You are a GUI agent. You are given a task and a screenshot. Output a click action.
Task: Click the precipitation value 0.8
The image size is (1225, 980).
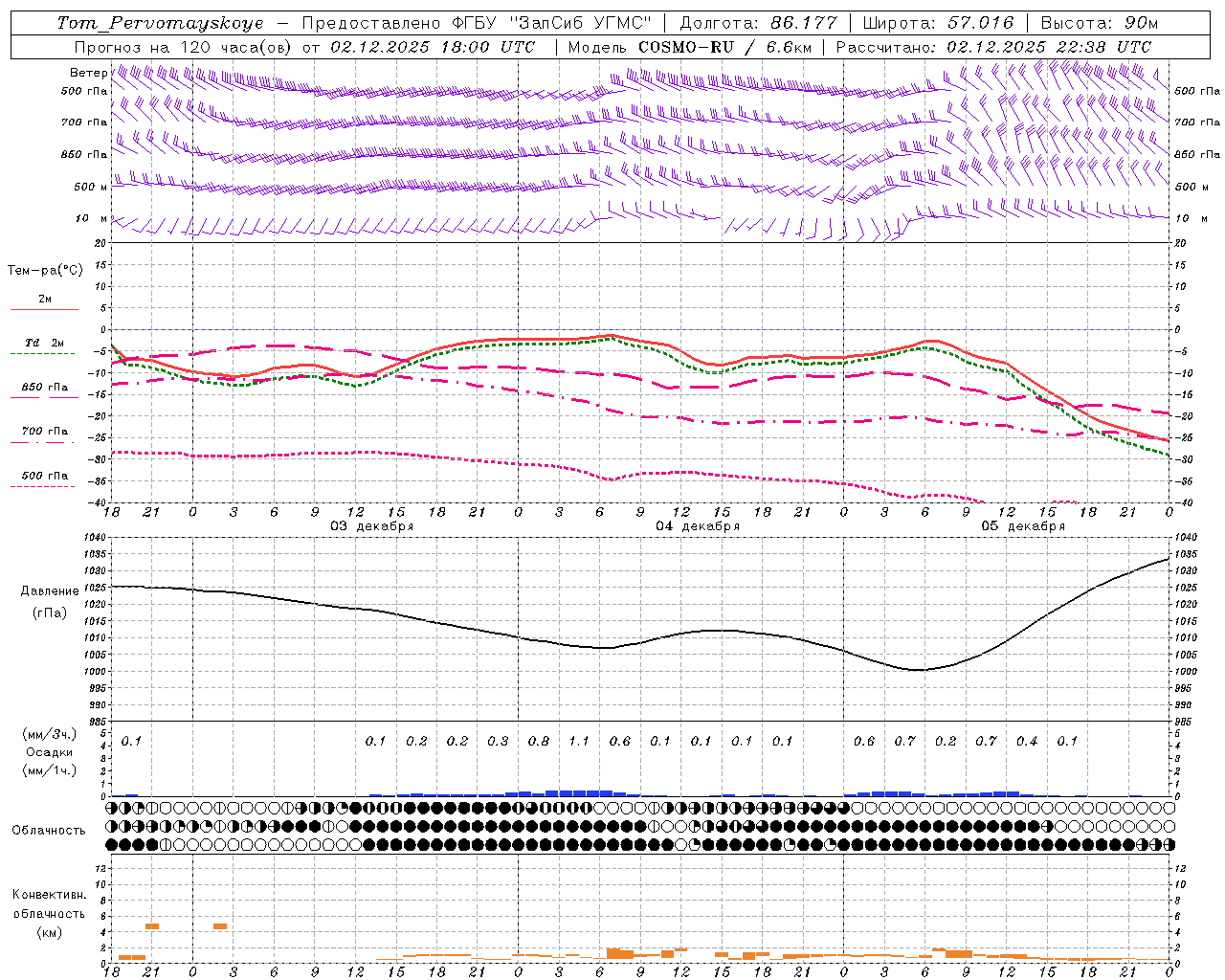(539, 741)
